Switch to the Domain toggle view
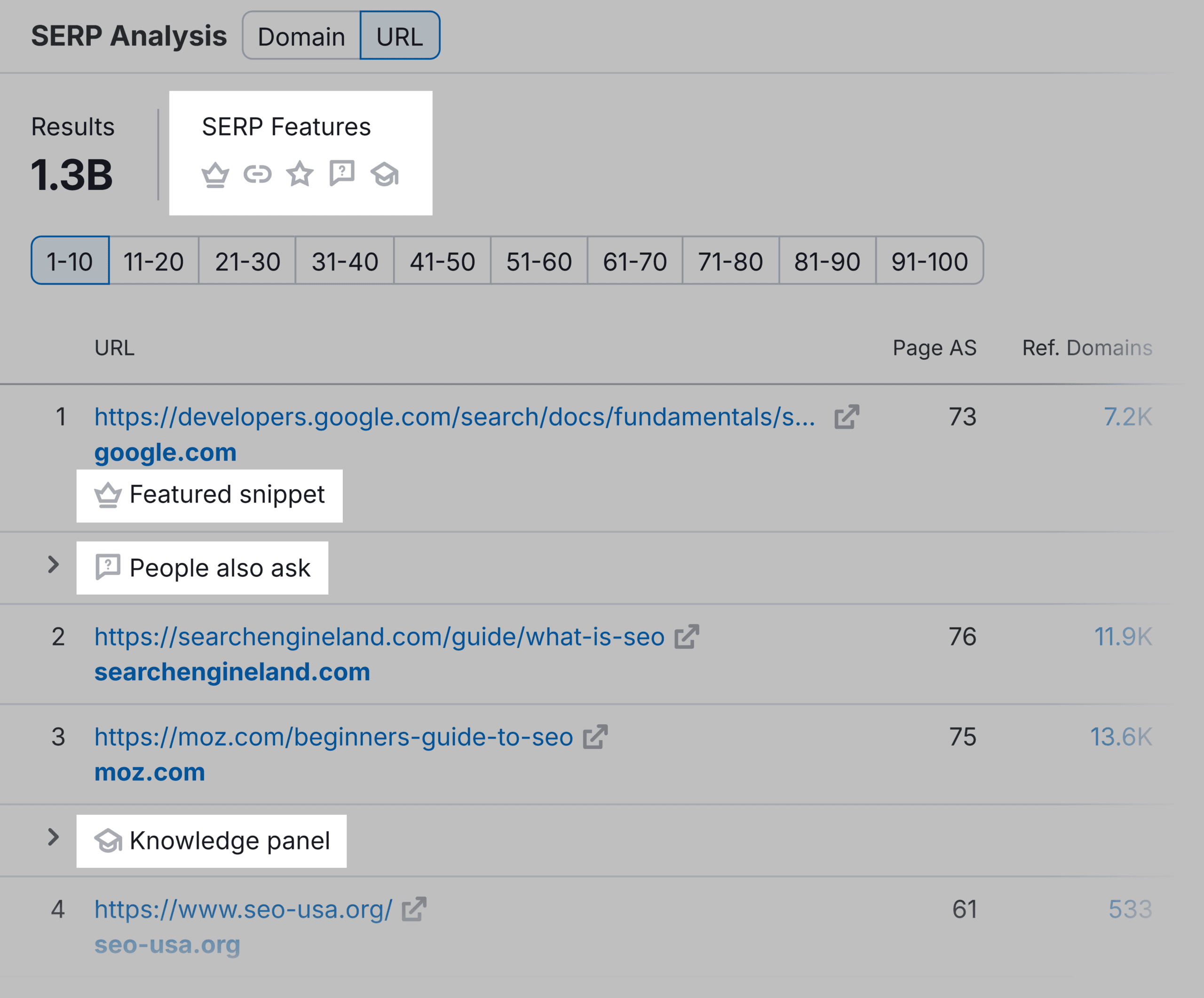The height and width of the screenshot is (998, 1204). pos(301,36)
